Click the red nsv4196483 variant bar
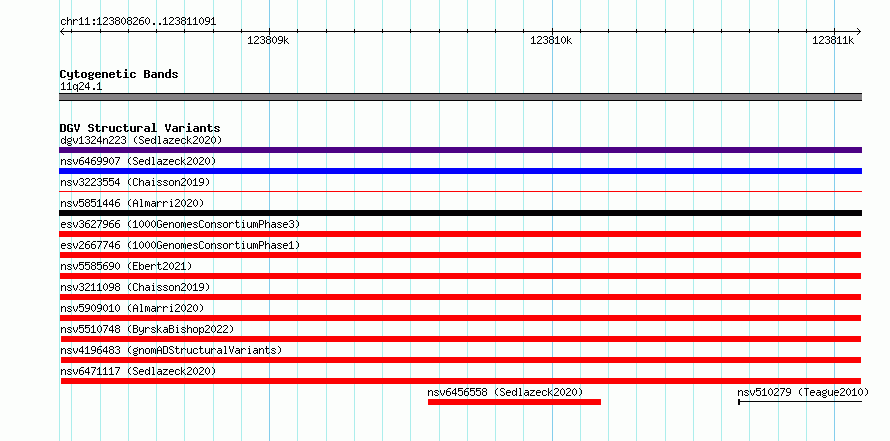Image resolution: width=890 pixels, height=441 pixels. (x=460, y=360)
